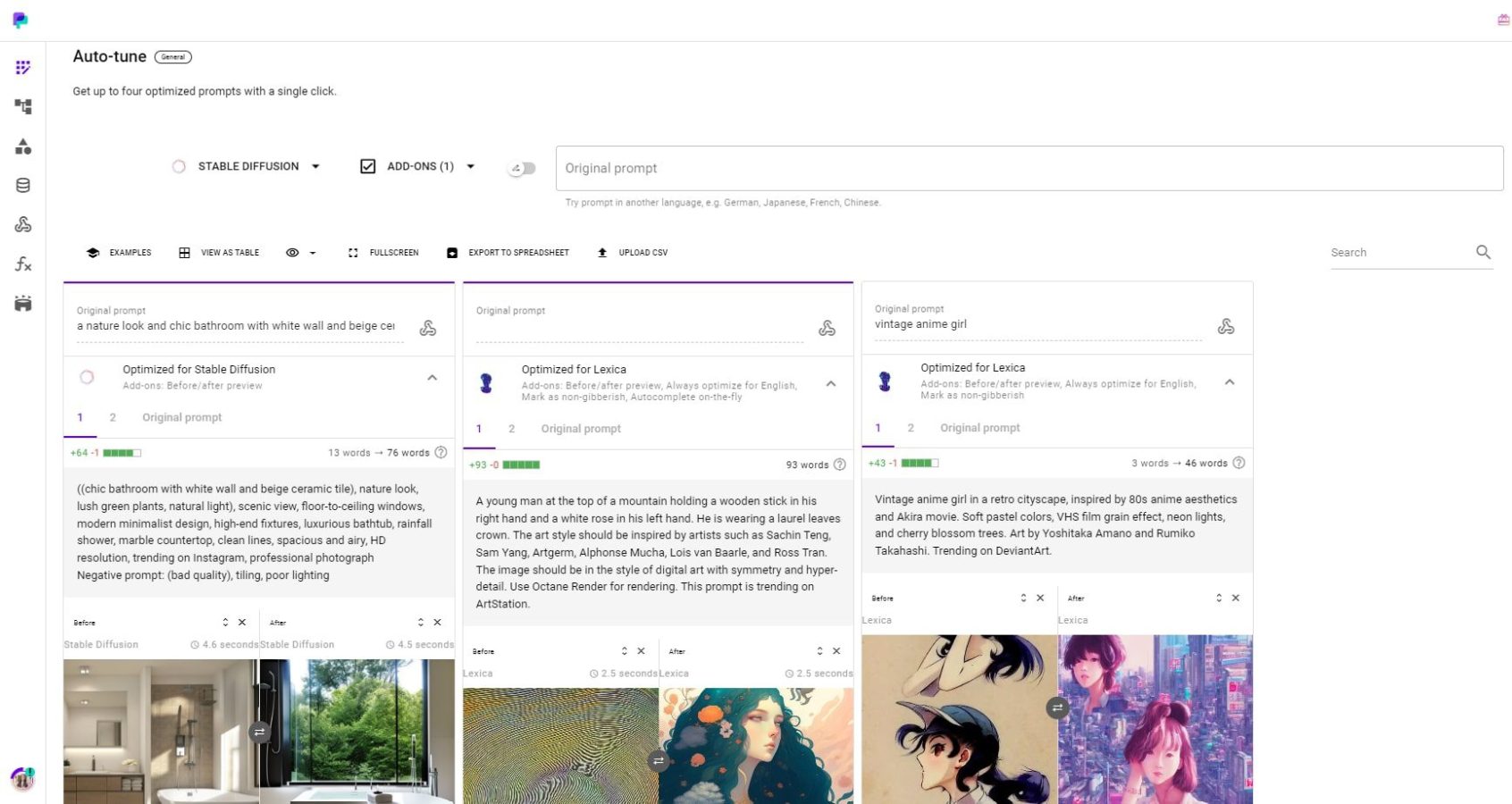Image resolution: width=1512 pixels, height=804 pixels.
Task: Switch to tab 2 in the first result card
Action: point(113,417)
